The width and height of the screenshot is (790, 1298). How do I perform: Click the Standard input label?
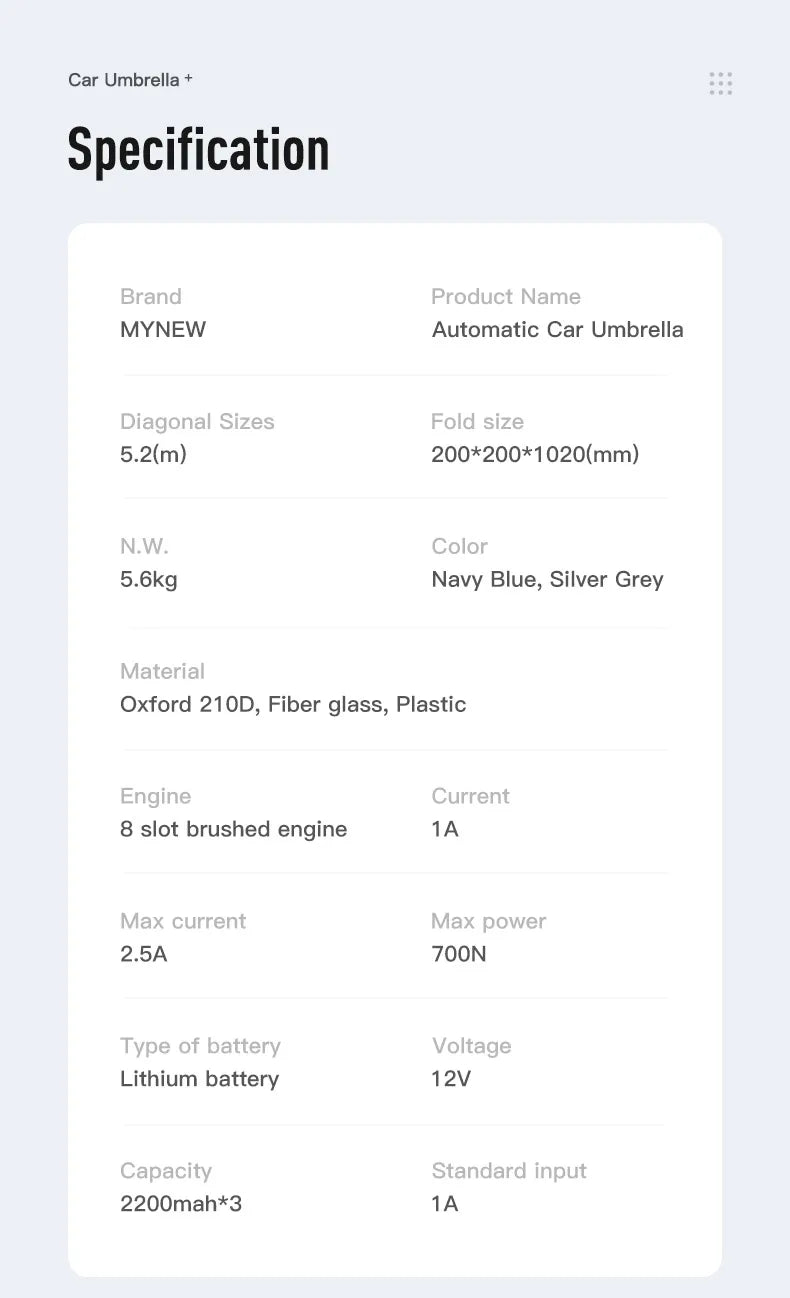(509, 1171)
